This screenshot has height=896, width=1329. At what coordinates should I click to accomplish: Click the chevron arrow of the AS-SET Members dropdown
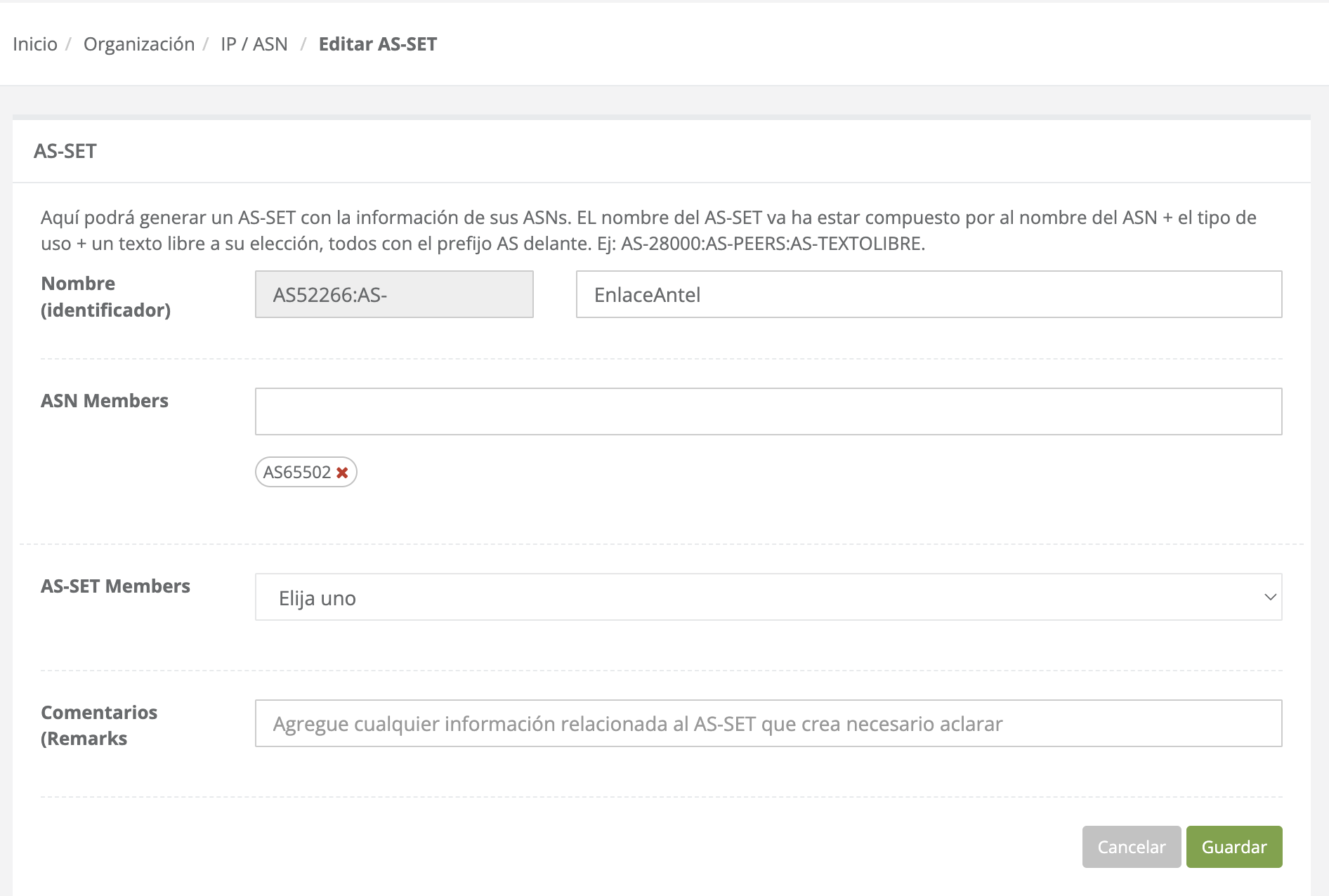click(x=1269, y=598)
